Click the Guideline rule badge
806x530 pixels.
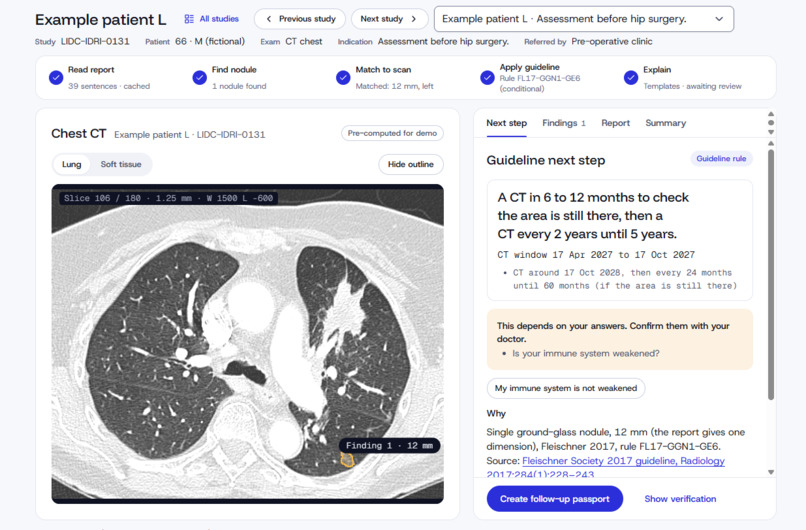721,158
